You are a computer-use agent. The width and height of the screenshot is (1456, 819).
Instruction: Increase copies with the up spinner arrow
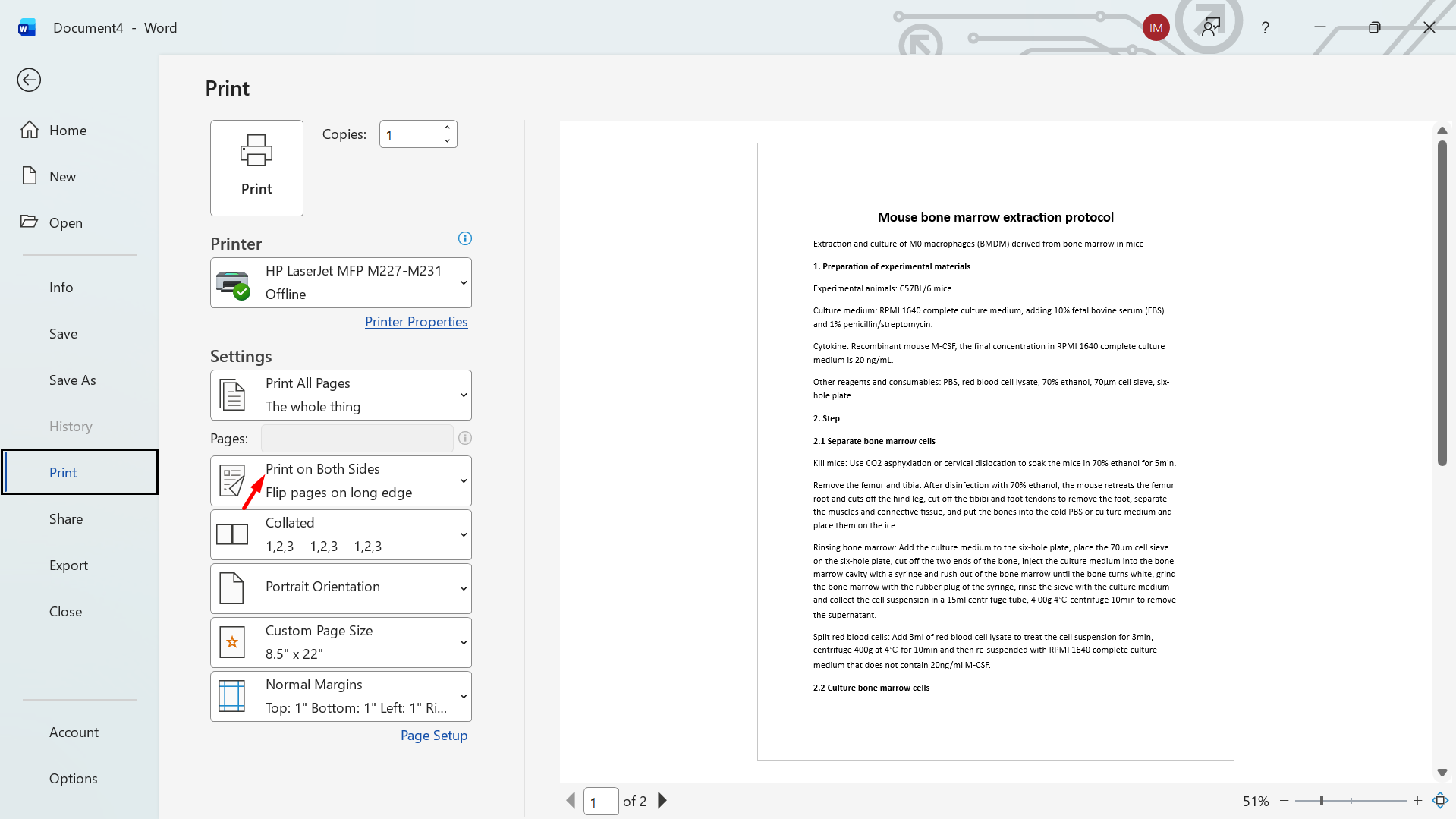click(447, 128)
